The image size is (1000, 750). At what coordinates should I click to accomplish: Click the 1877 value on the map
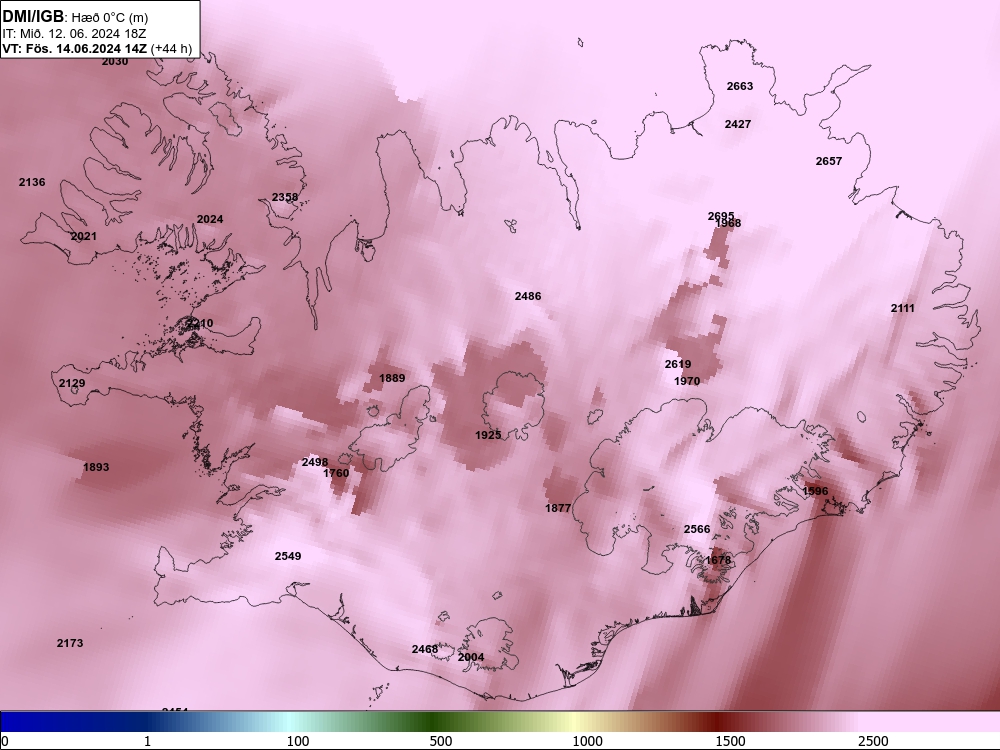(x=558, y=508)
